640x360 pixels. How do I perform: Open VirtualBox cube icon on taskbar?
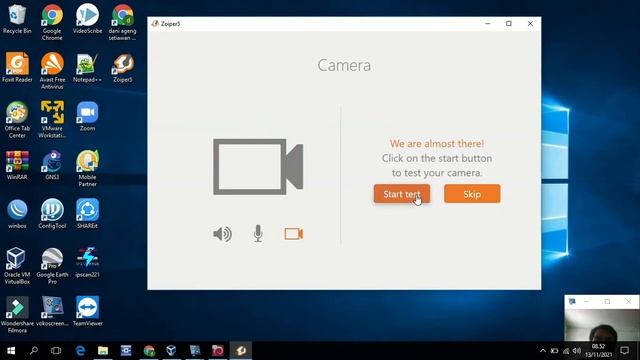pos(171,351)
